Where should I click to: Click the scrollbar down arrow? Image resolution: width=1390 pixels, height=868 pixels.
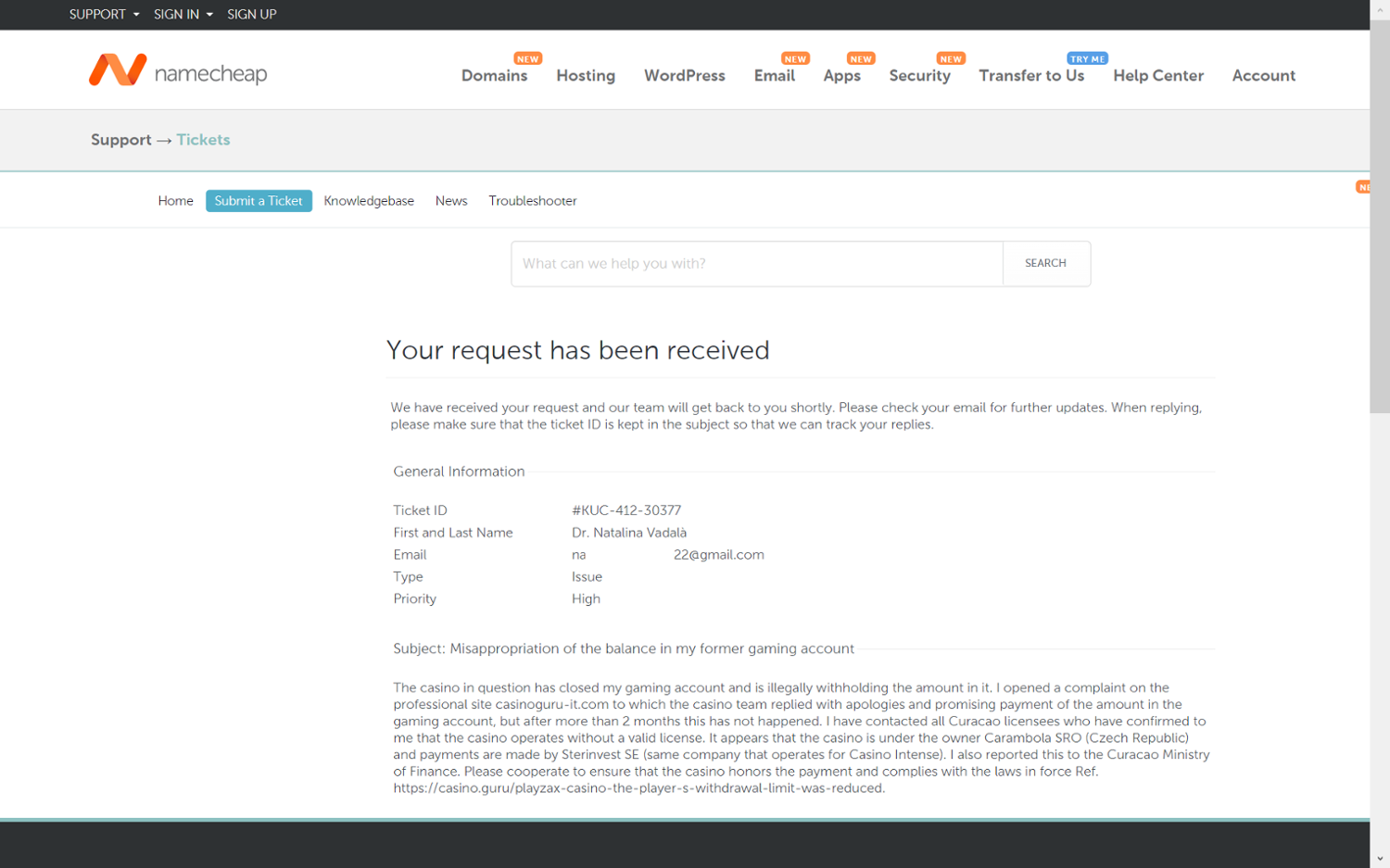[x=1380, y=859]
